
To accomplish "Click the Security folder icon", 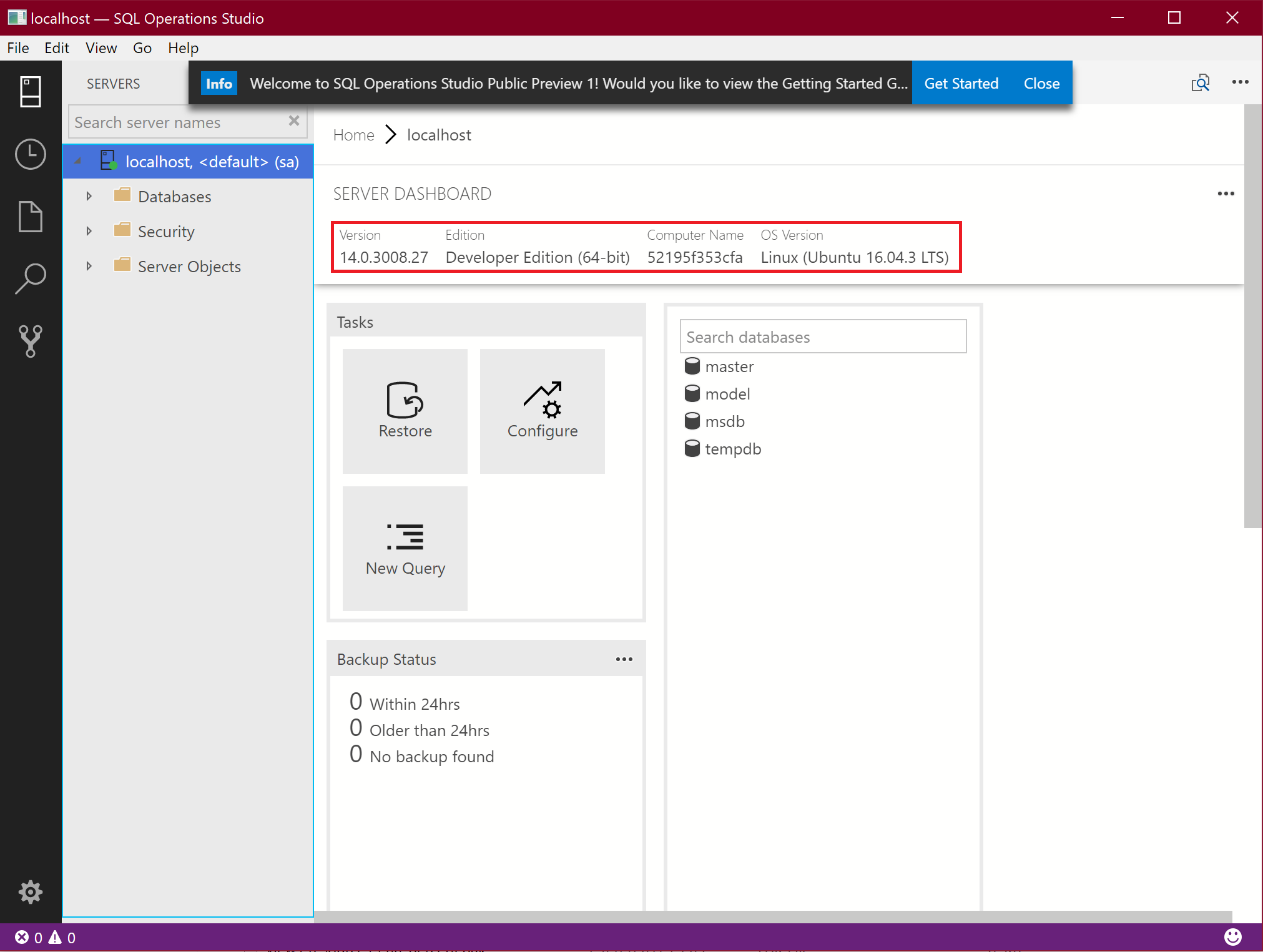I will (122, 230).
